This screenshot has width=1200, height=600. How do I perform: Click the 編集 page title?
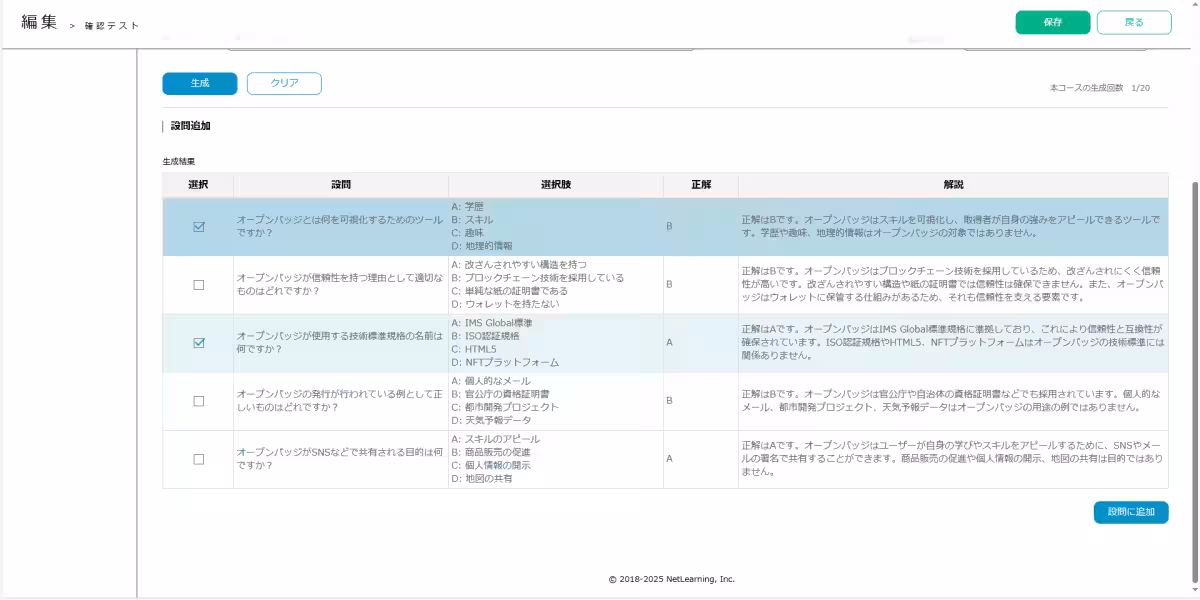click(x=39, y=22)
